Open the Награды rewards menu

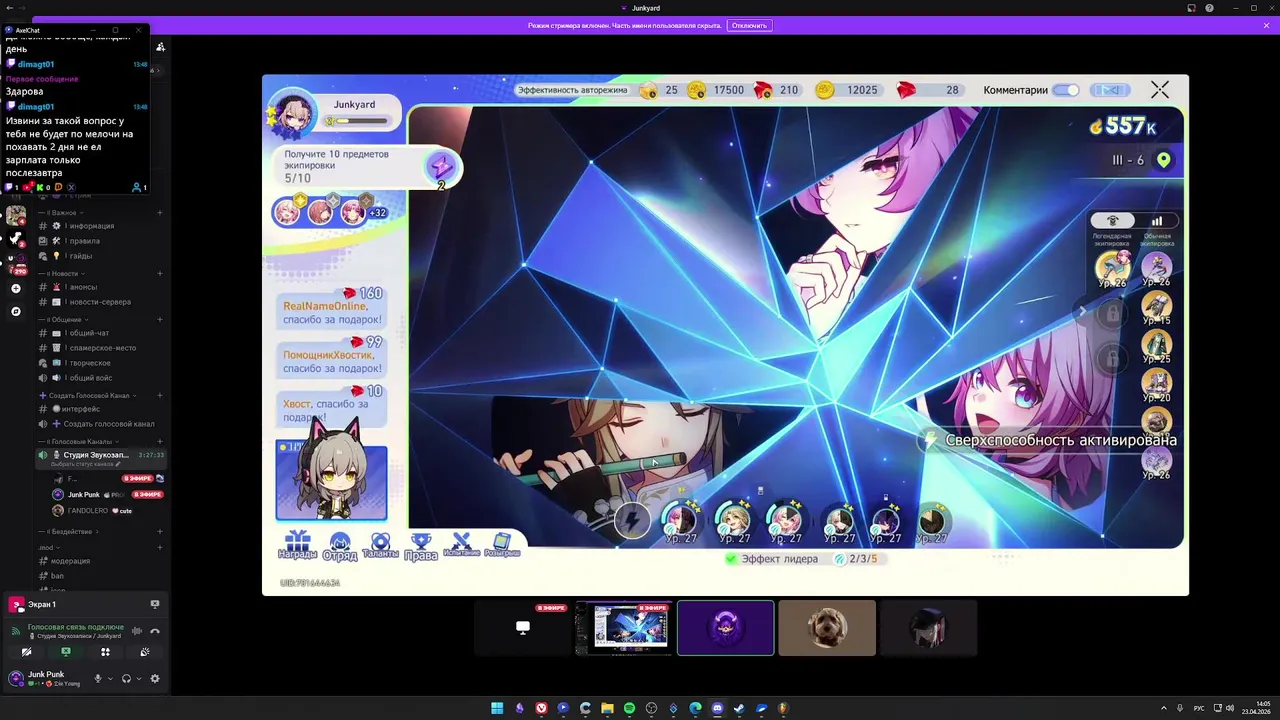tap(297, 545)
